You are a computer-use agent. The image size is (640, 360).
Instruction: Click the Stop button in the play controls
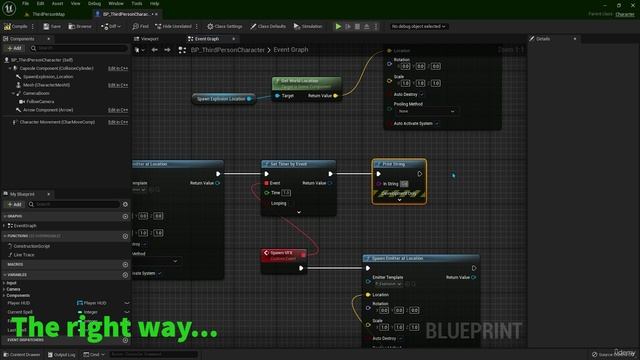[x=358, y=27]
